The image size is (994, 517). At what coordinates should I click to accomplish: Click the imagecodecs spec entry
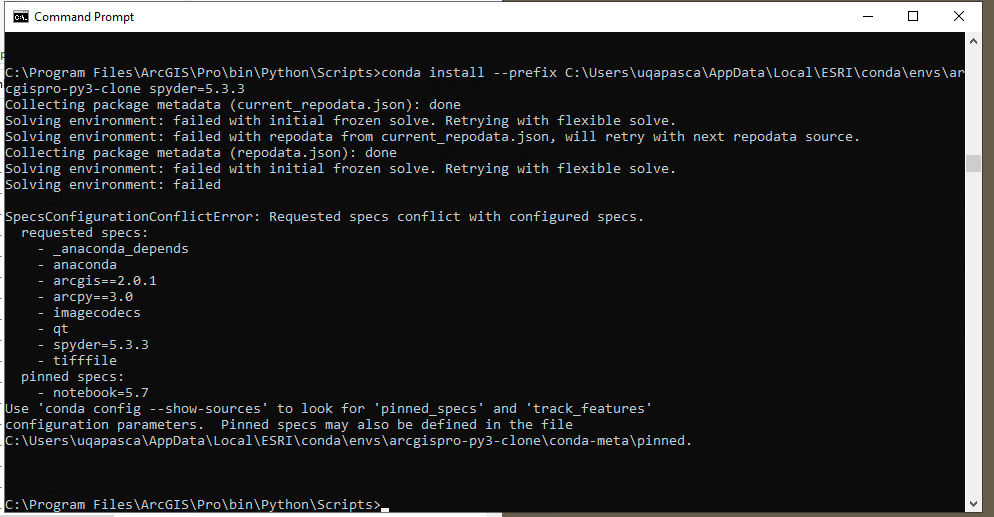[x=97, y=313]
